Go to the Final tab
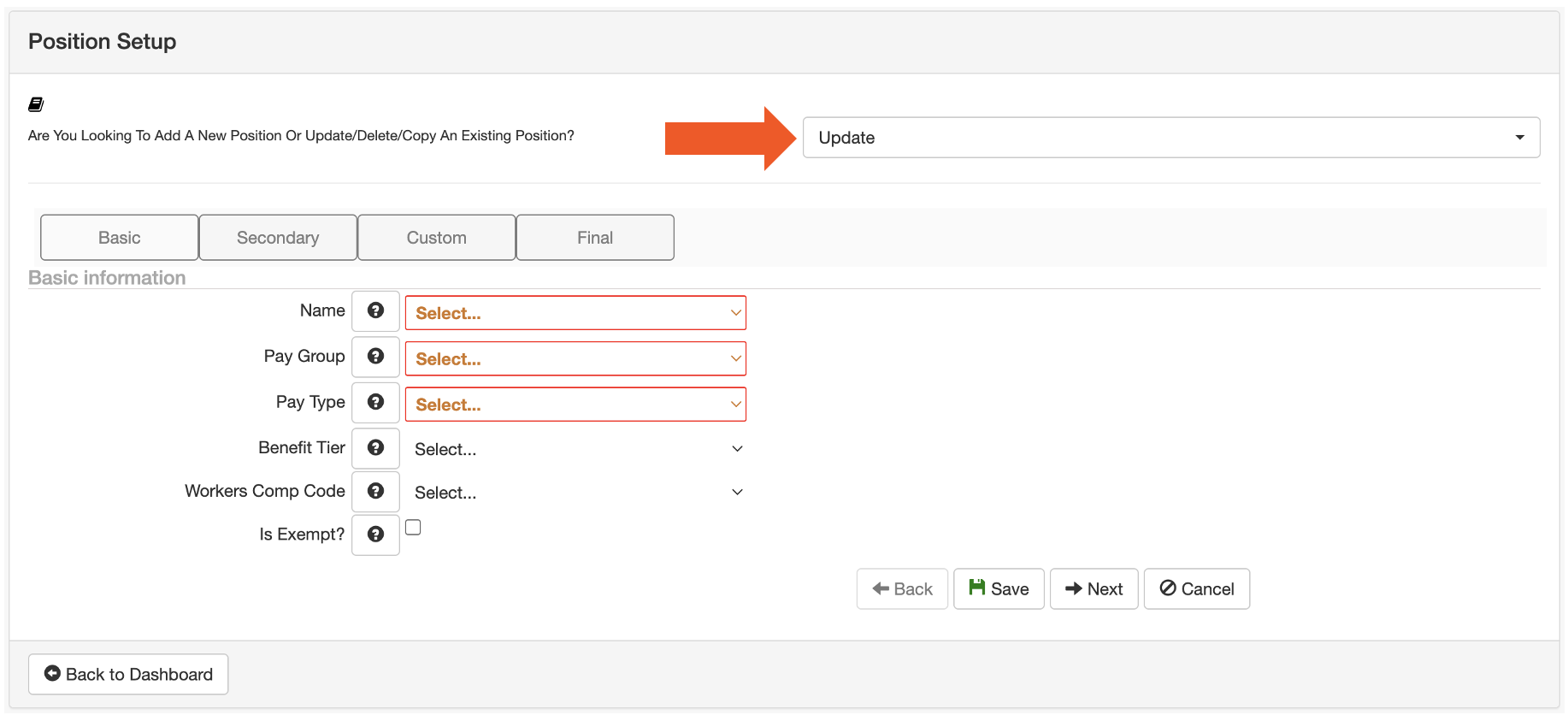This screenshot has width=1568, height=715. tap(595, 238)
